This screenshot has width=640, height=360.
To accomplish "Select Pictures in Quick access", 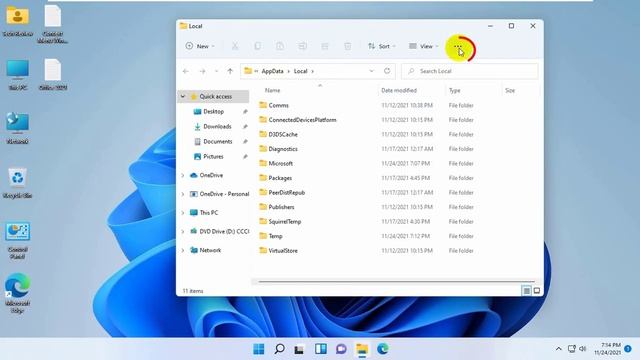I will pyautogui.click(x=213, y=157).
